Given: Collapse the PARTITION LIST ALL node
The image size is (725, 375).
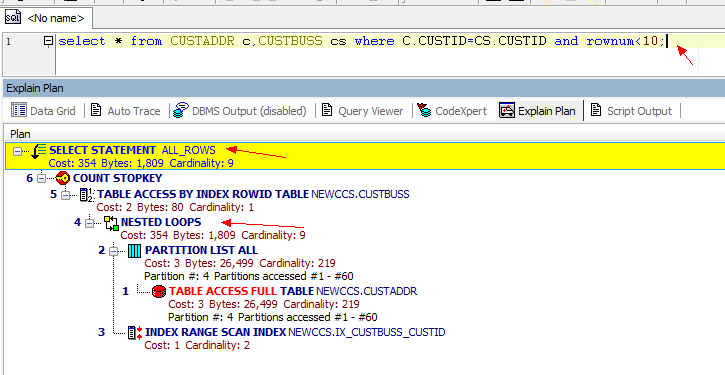Looking at the screenshot, I should [114, 251].
